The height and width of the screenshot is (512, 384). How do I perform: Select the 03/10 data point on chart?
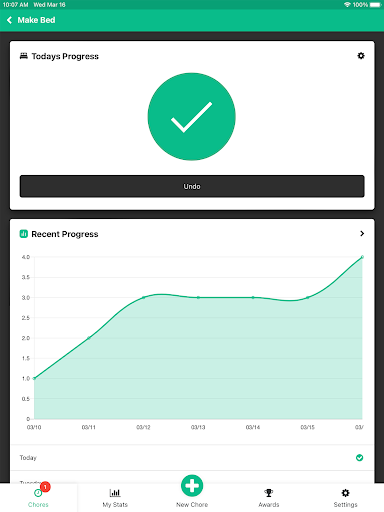[34, 379]
